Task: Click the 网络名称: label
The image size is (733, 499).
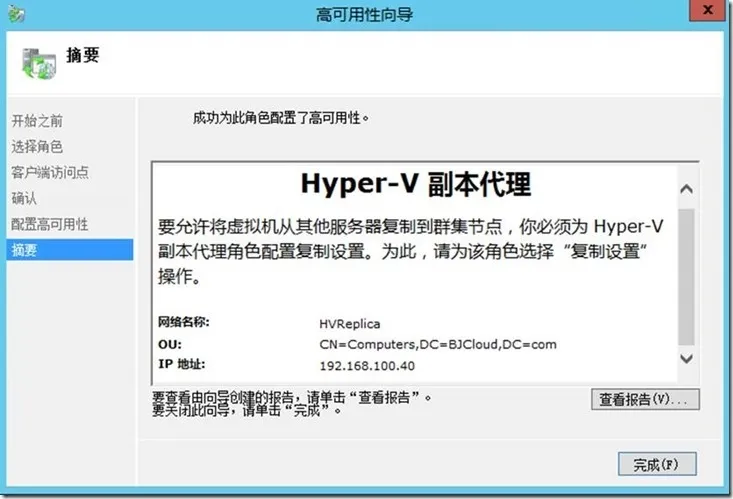Action: click(184, 322)
